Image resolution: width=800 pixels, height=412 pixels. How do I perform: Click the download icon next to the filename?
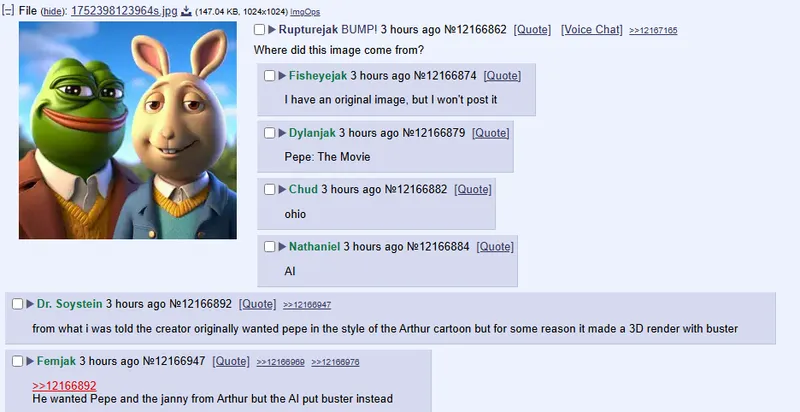click(186, 11)
